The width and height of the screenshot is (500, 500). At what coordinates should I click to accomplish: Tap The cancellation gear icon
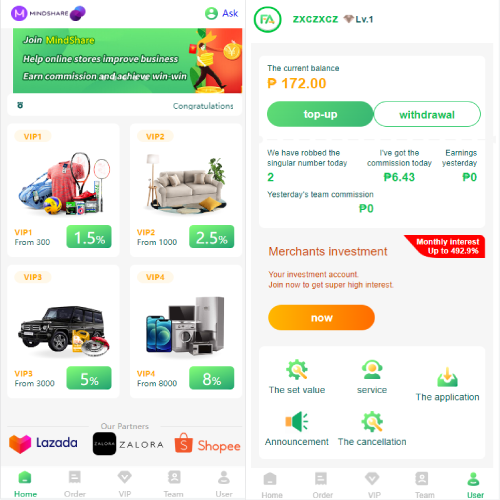tap(372, 421)
